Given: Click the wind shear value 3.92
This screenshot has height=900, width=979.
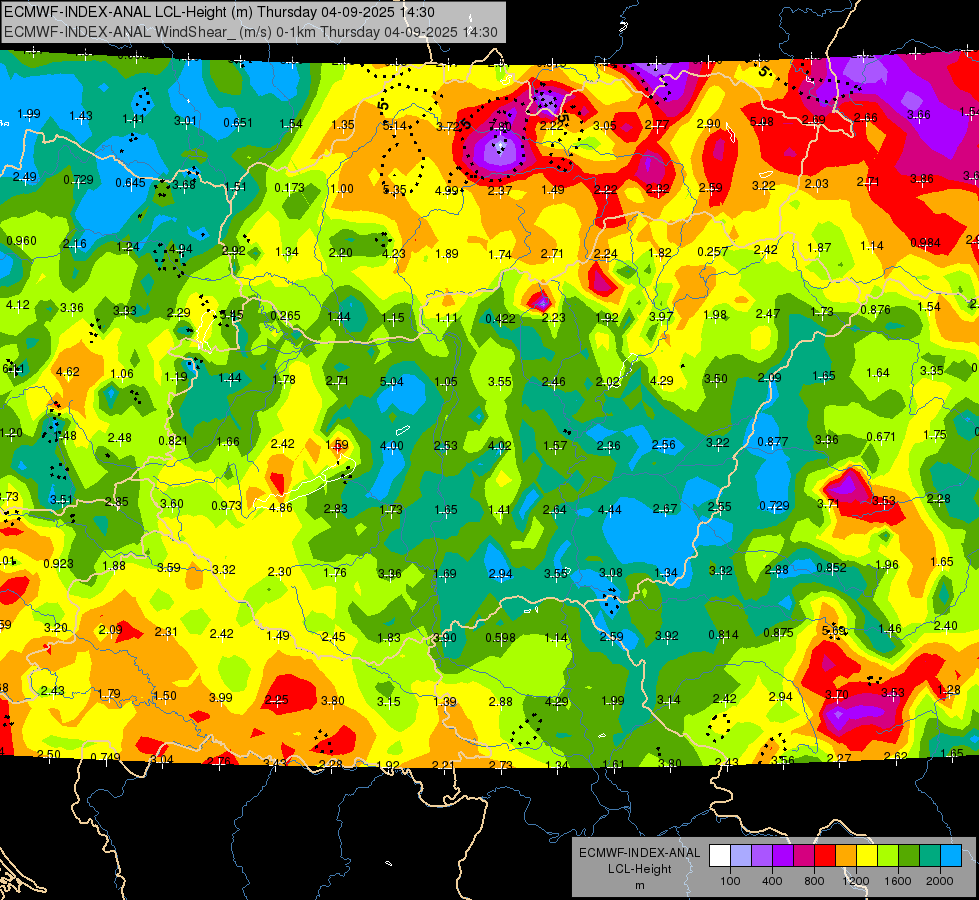Looking at the screenshot, I should click(666, 636).
